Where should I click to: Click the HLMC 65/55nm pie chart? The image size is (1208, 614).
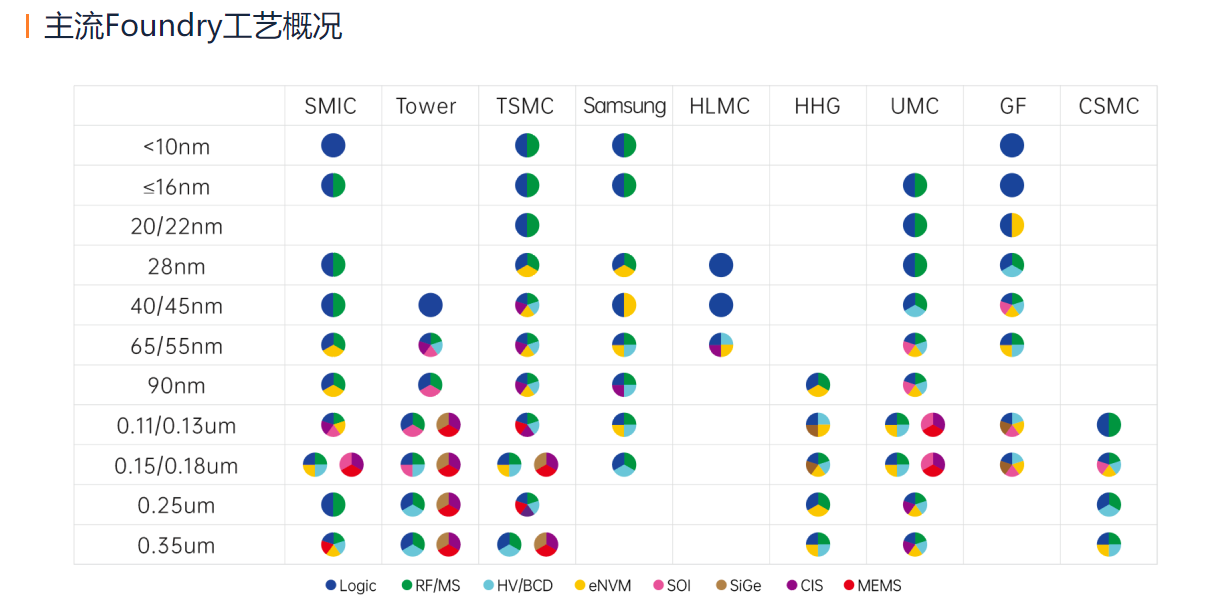[x=720, y=345]
